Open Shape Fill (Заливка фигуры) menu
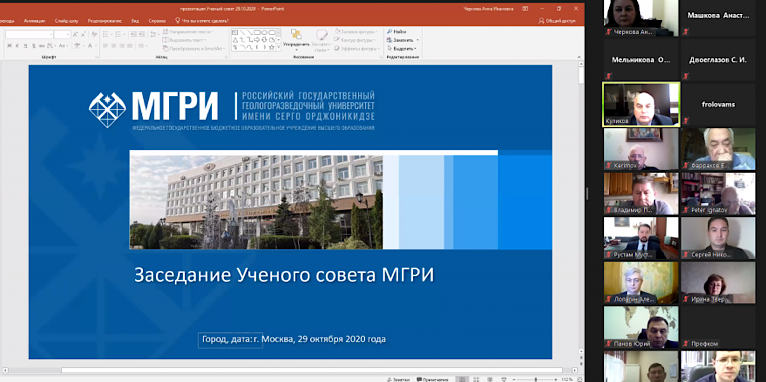 pyautogui.click(x=357, y=32)
